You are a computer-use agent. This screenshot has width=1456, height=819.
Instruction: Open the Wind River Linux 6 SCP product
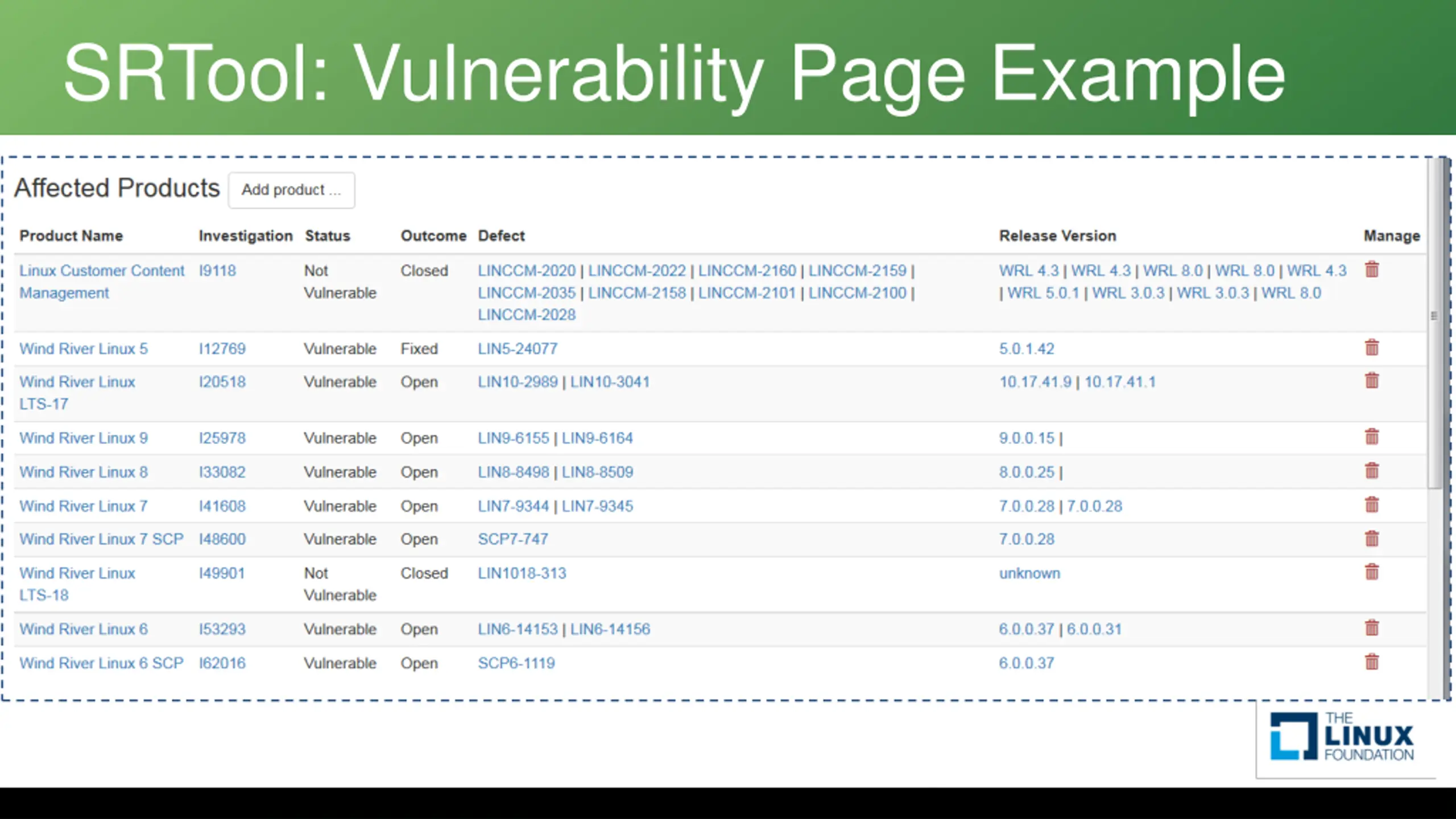(101, 663)
